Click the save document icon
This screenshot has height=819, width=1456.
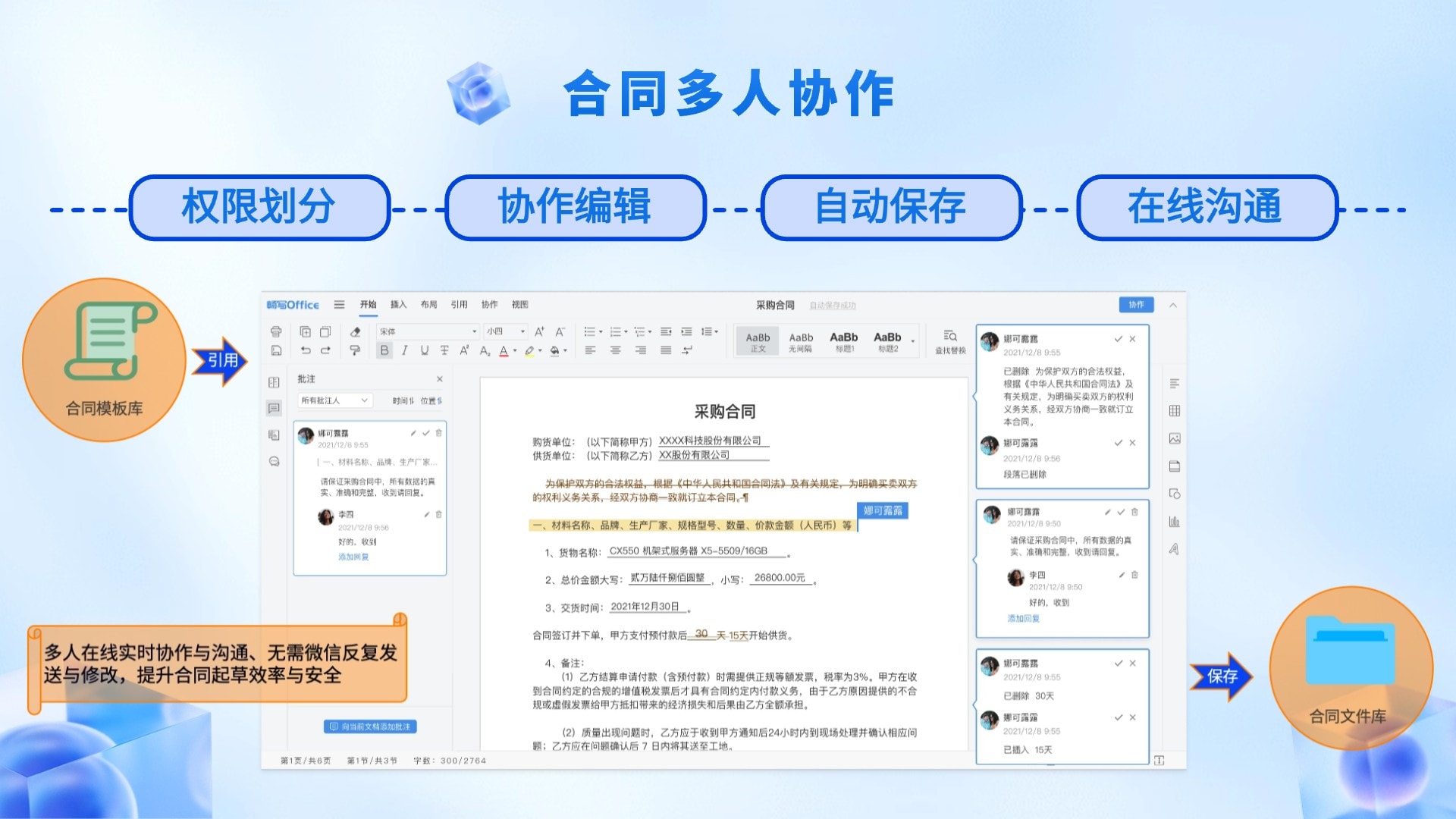(276, 350)
